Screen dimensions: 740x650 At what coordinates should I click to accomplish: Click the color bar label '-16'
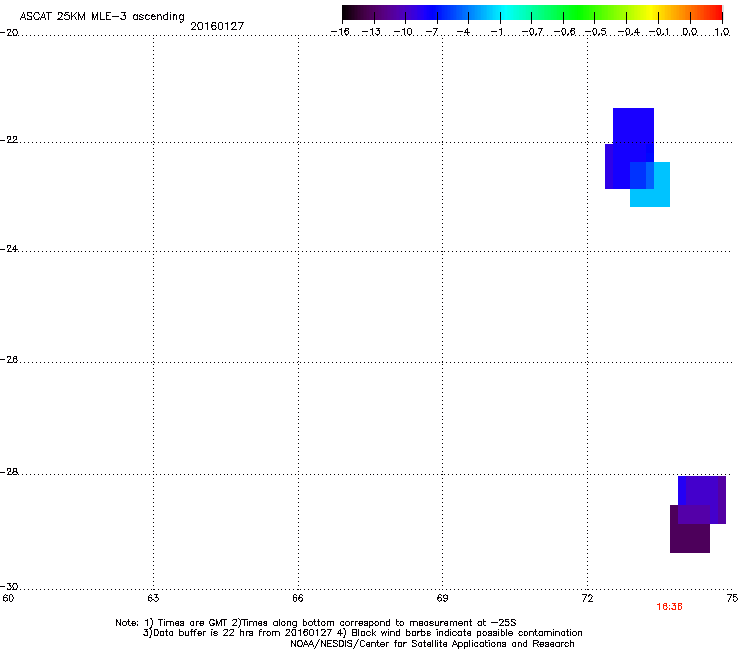tap(340, 32)
